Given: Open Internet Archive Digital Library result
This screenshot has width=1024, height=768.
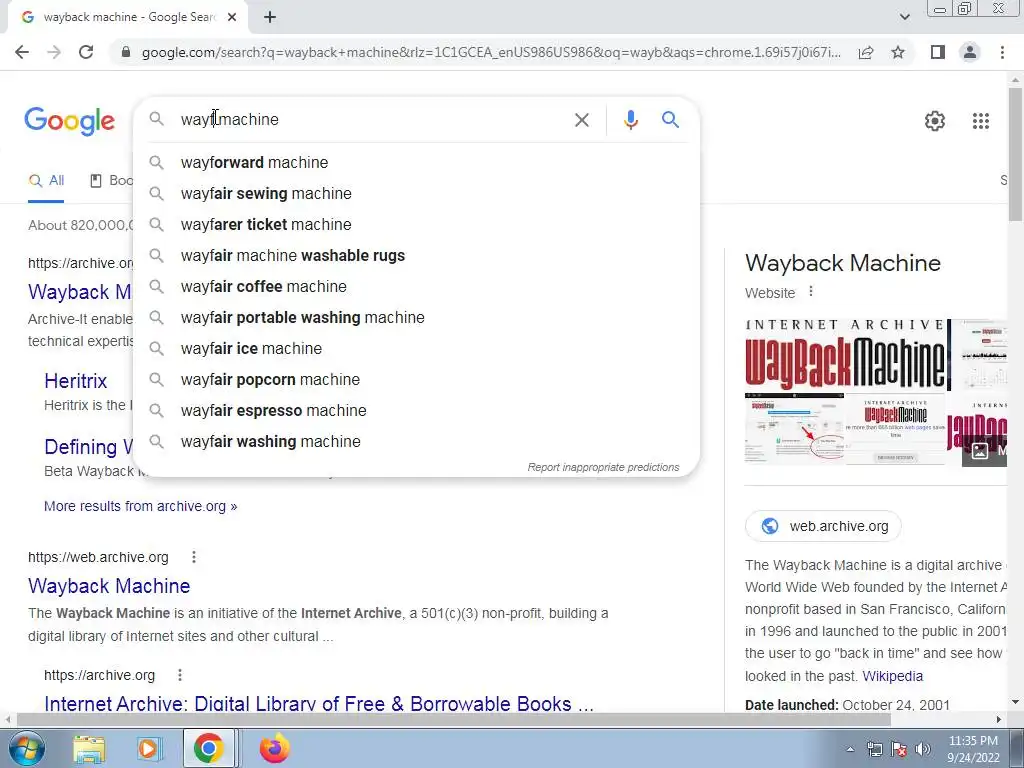Looking at the screenshot, I should [x=319, y=703].
